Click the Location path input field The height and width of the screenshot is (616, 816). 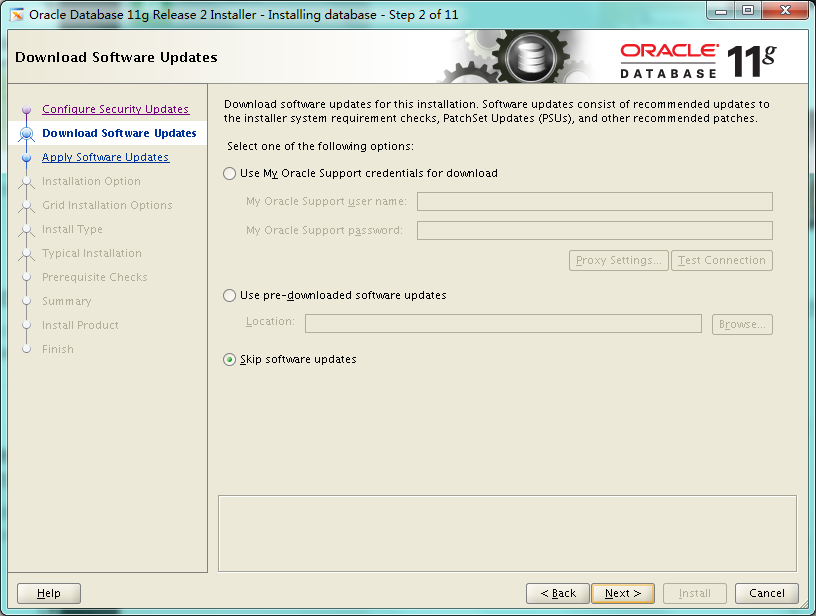pyautogui.click(x=503, y=324)
